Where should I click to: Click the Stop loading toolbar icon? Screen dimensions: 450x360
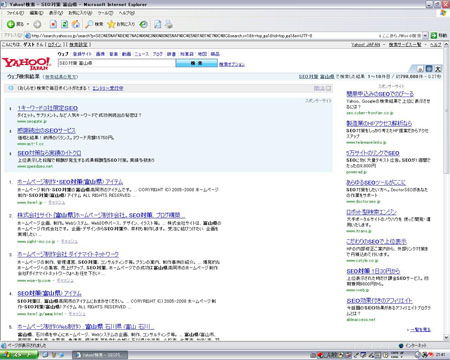pyautogui.click(x=53, y=24)
